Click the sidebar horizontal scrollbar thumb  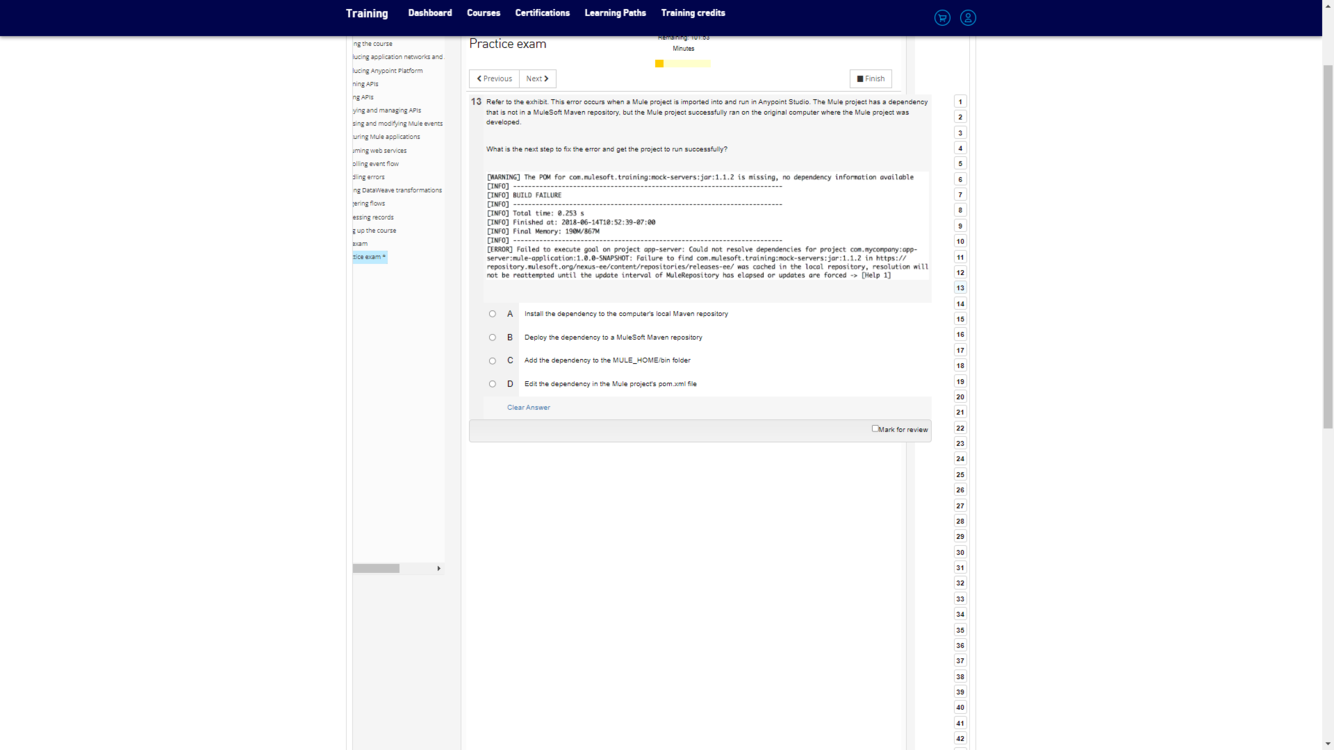pyautogui.click(x=376, y=568)
